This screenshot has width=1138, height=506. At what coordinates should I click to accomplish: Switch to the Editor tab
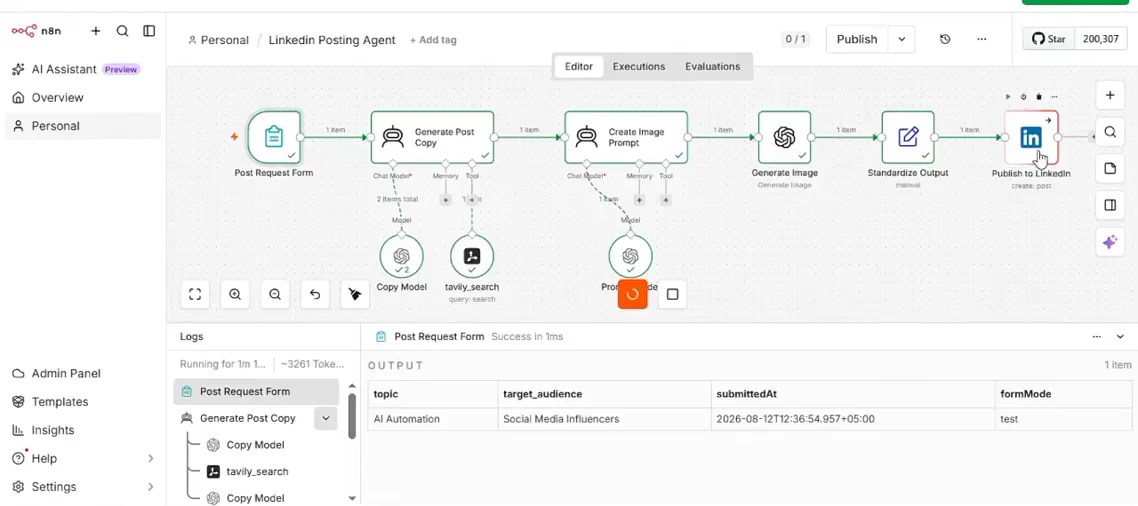click(x=579, y=66)
